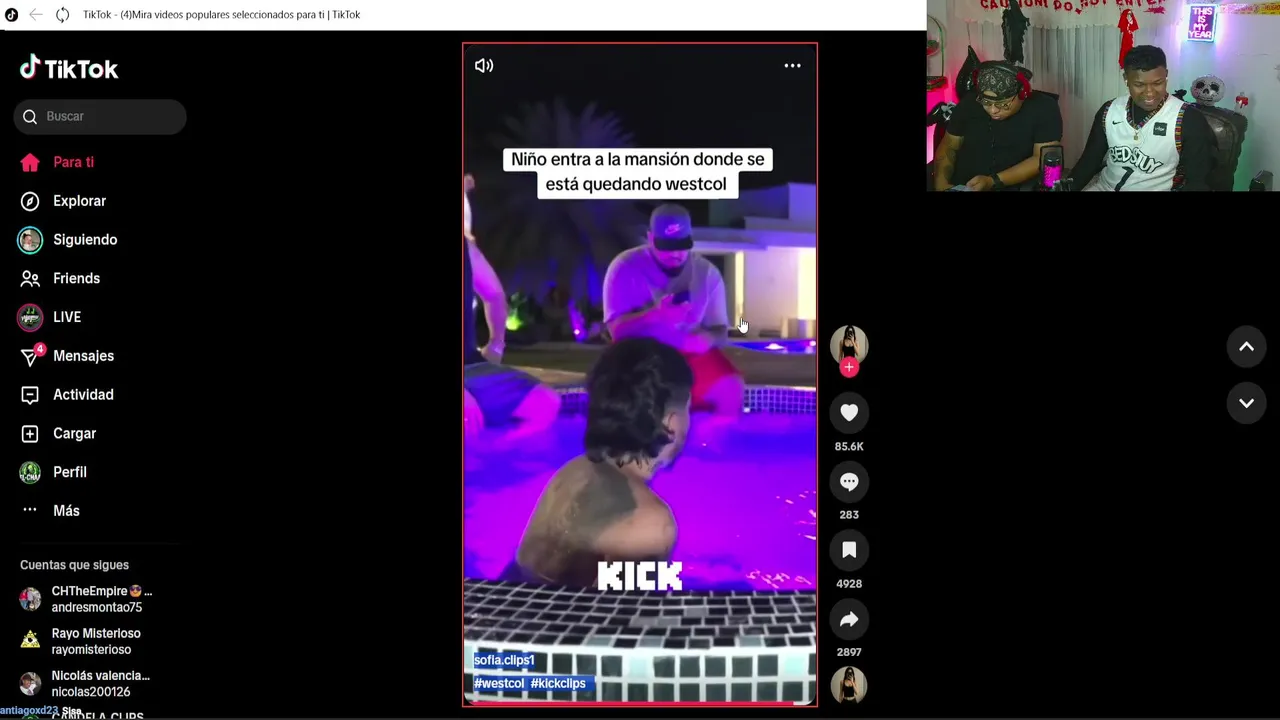
Task: Click the Actividad chat-bubble icon
Action: click(x=30, y=395)
